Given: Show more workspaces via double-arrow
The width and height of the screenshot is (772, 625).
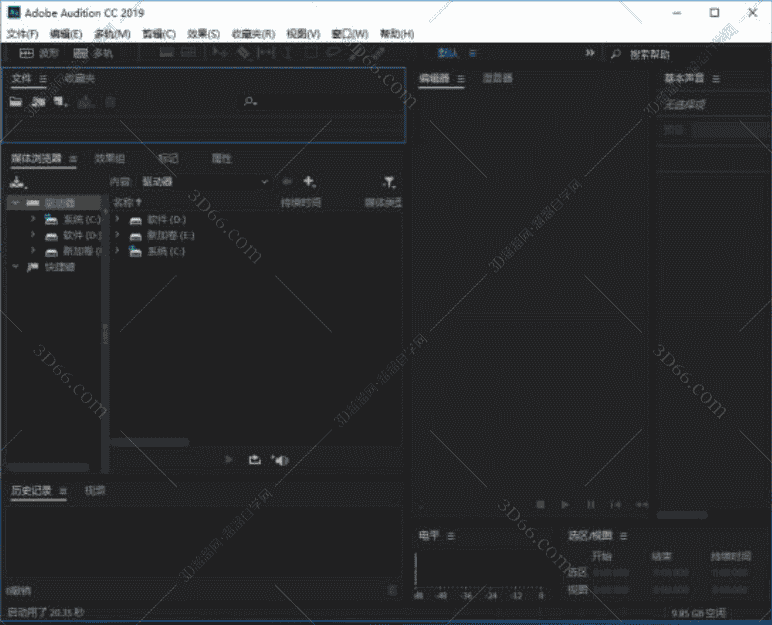Looking at the screenshot, I should click(x=589, y=53).
